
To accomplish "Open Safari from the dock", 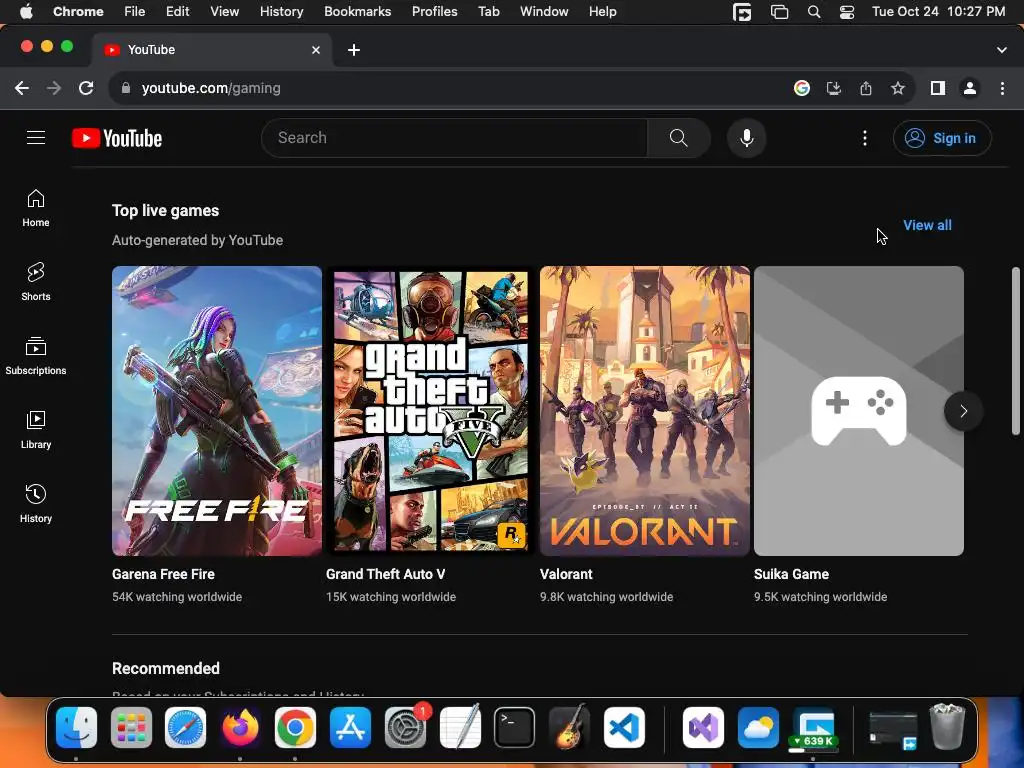I will tap(185, 727).
